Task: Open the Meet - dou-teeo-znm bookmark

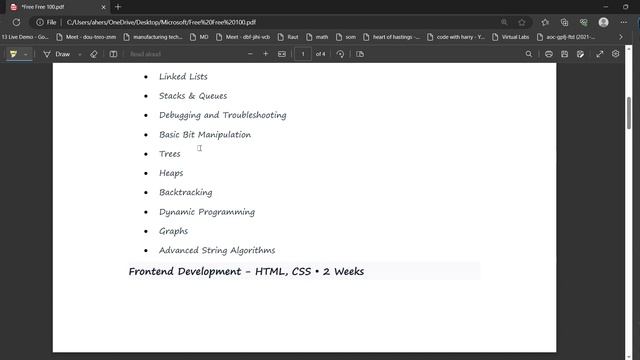Action: [x=86, y=37]
